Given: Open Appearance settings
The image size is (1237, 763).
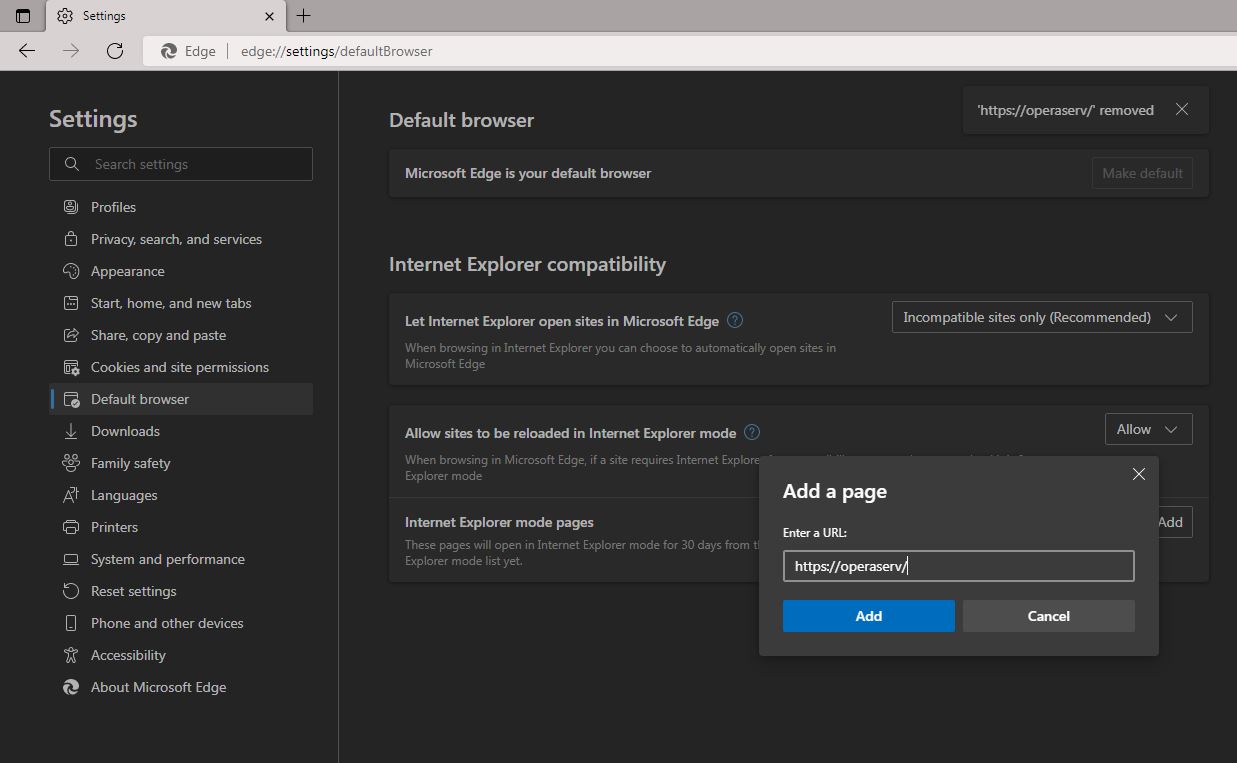Looking at the screenshot, I should pos(181,271).
